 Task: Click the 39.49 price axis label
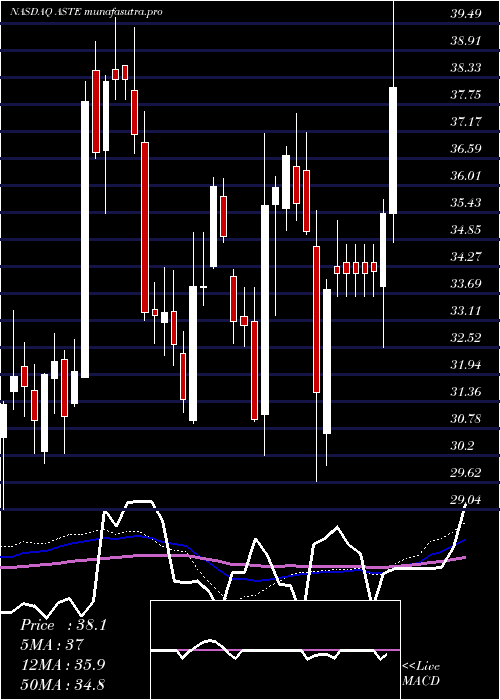pyautogui.click(x=466, y=14)
